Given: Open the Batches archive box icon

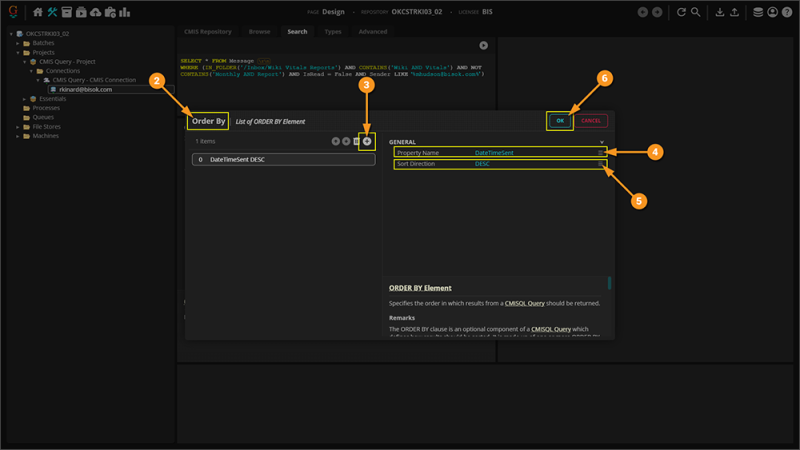Looking at the screenshot, I should pyautogui.click(x=66, y=12).
